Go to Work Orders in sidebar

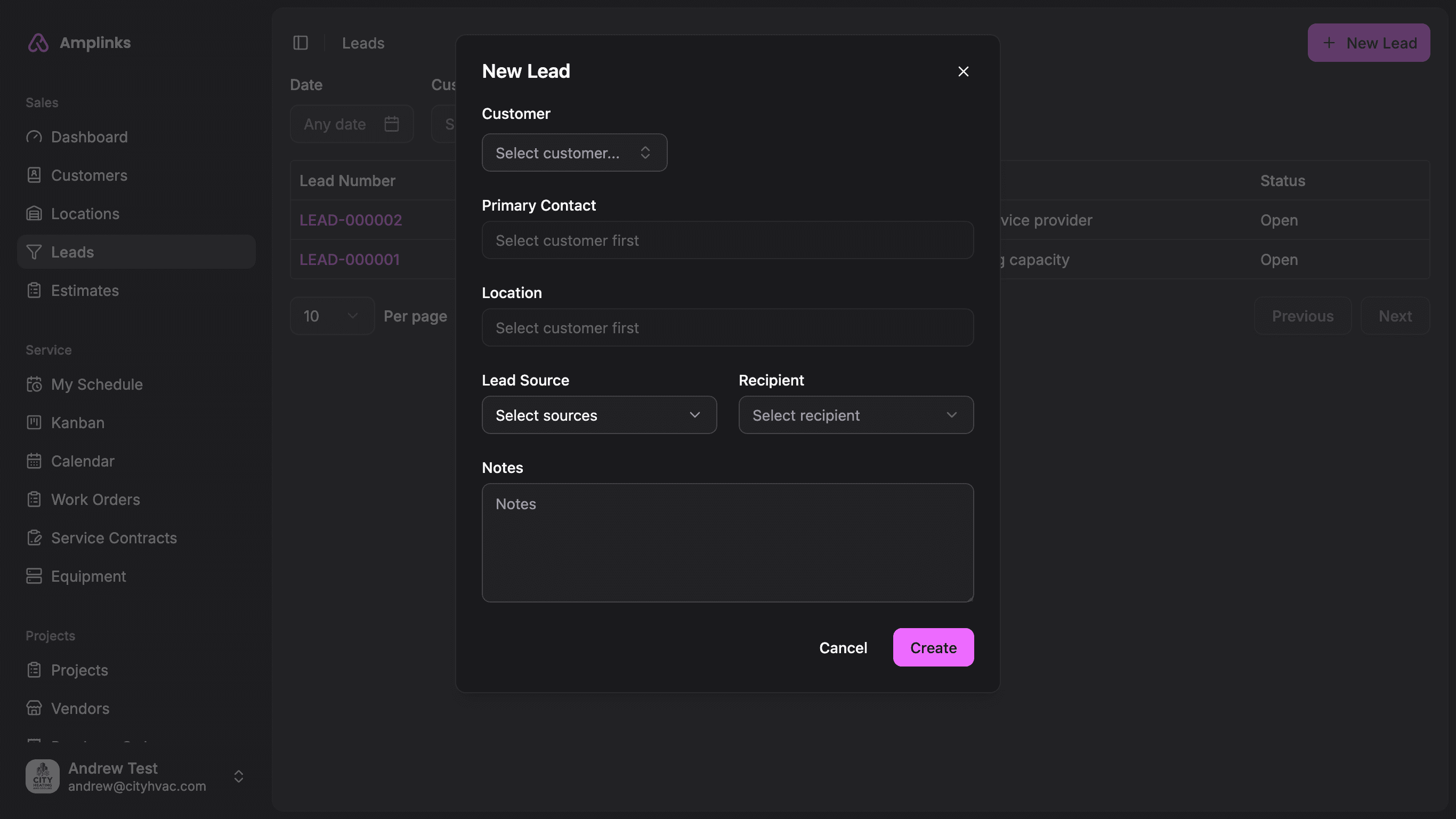[95, 500]
